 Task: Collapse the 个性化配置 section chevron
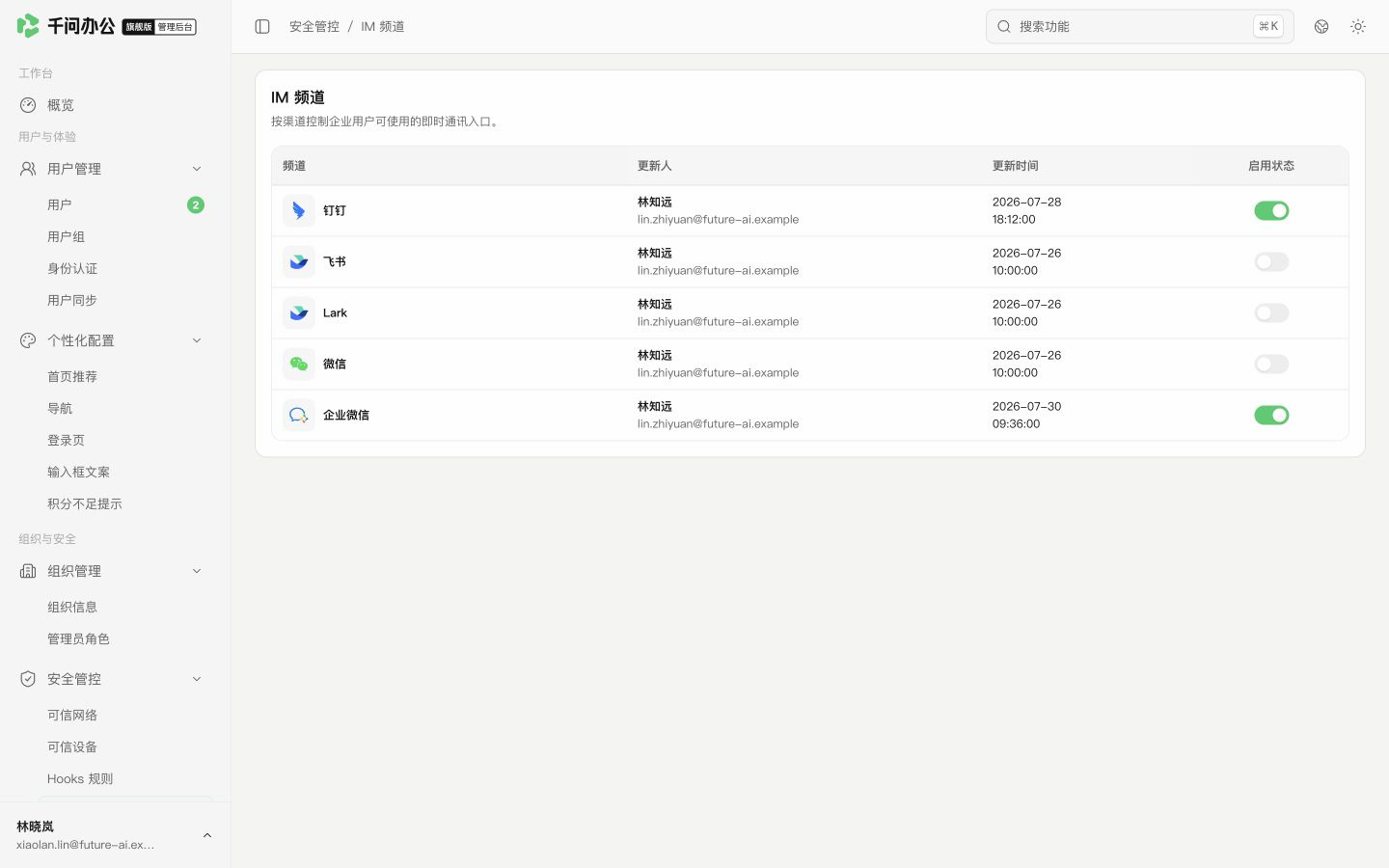tap(197, 340)
